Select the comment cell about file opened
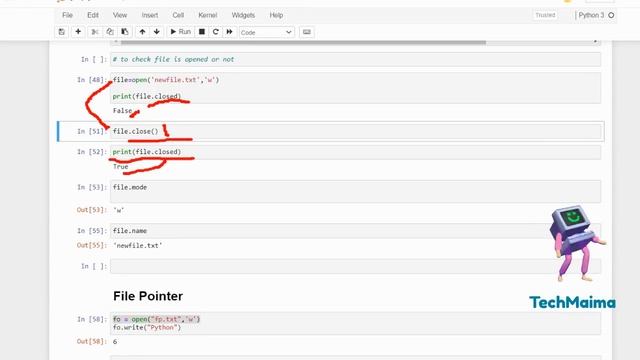Screen dimensions: 640x360 355,59
